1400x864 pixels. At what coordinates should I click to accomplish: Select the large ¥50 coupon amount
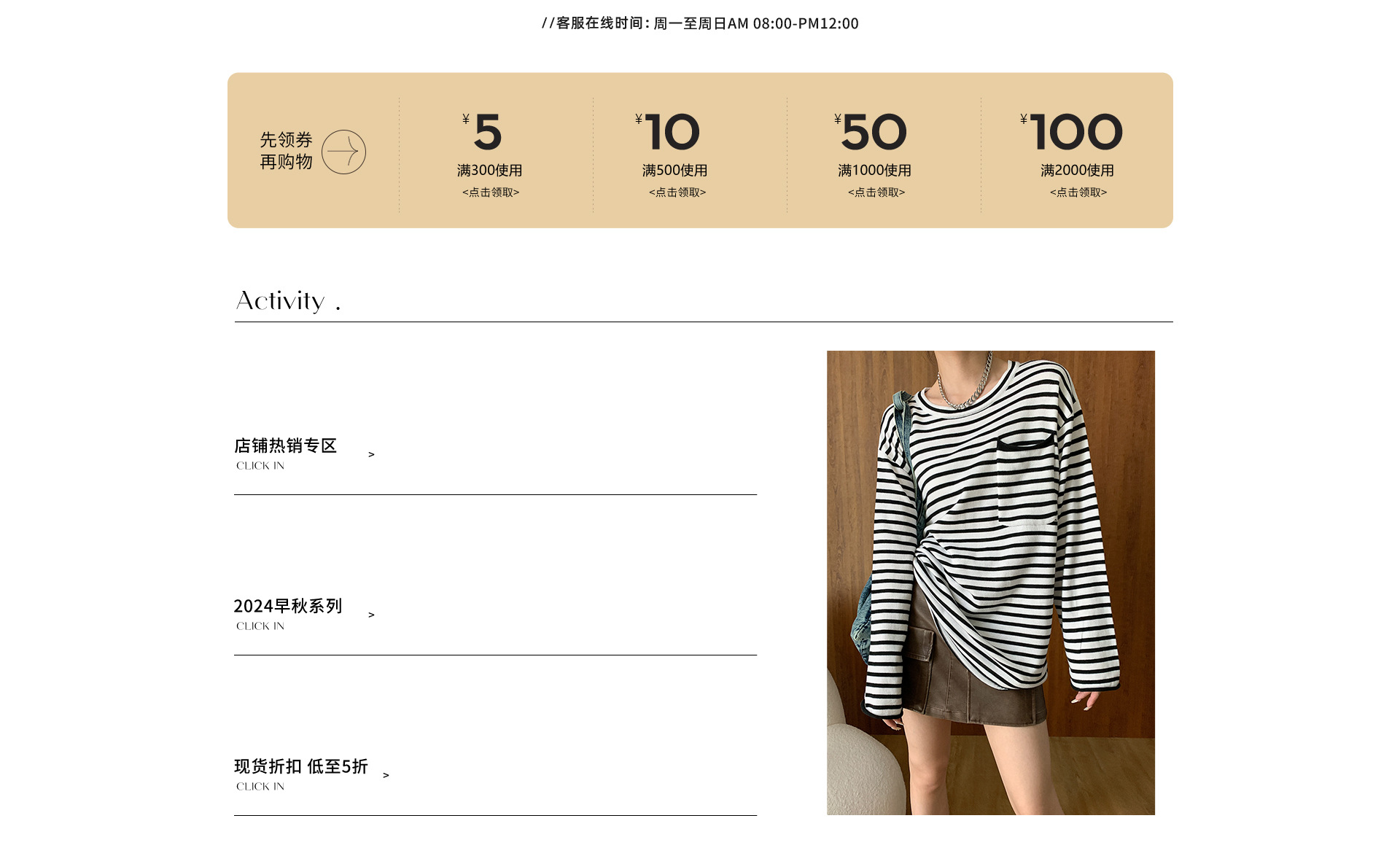pyautogui.click(x=873, y=133)
